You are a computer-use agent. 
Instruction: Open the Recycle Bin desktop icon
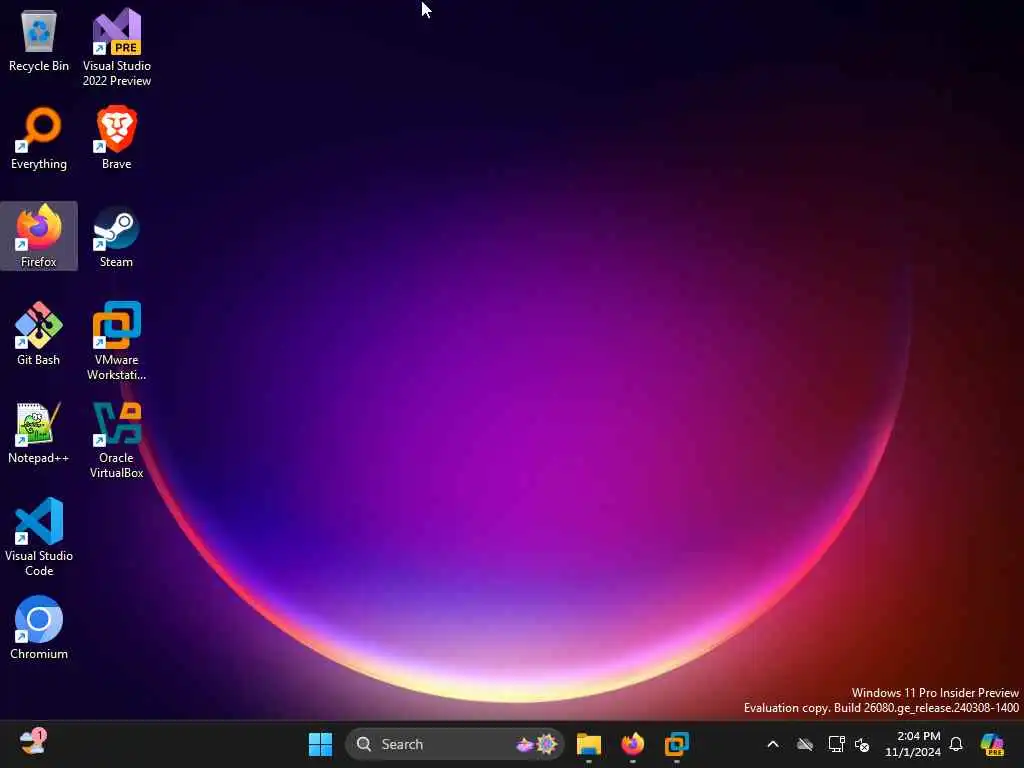click(x=39, y=40)
